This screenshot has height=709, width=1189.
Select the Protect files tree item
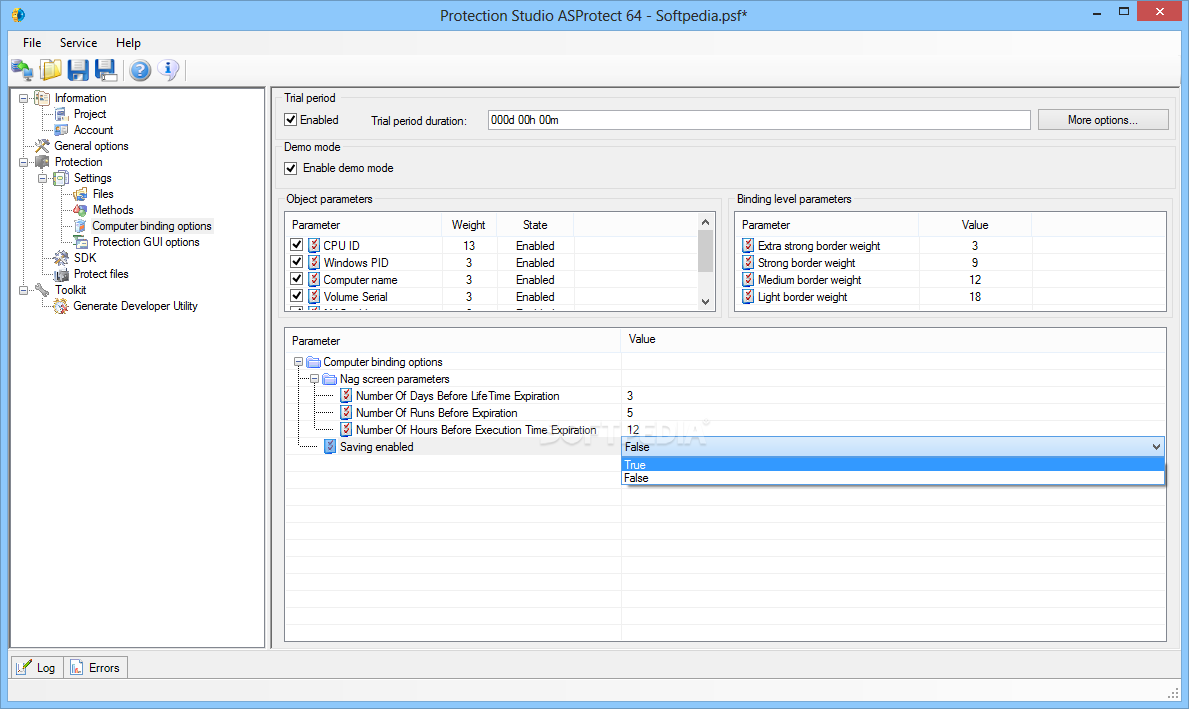[101, 274]
